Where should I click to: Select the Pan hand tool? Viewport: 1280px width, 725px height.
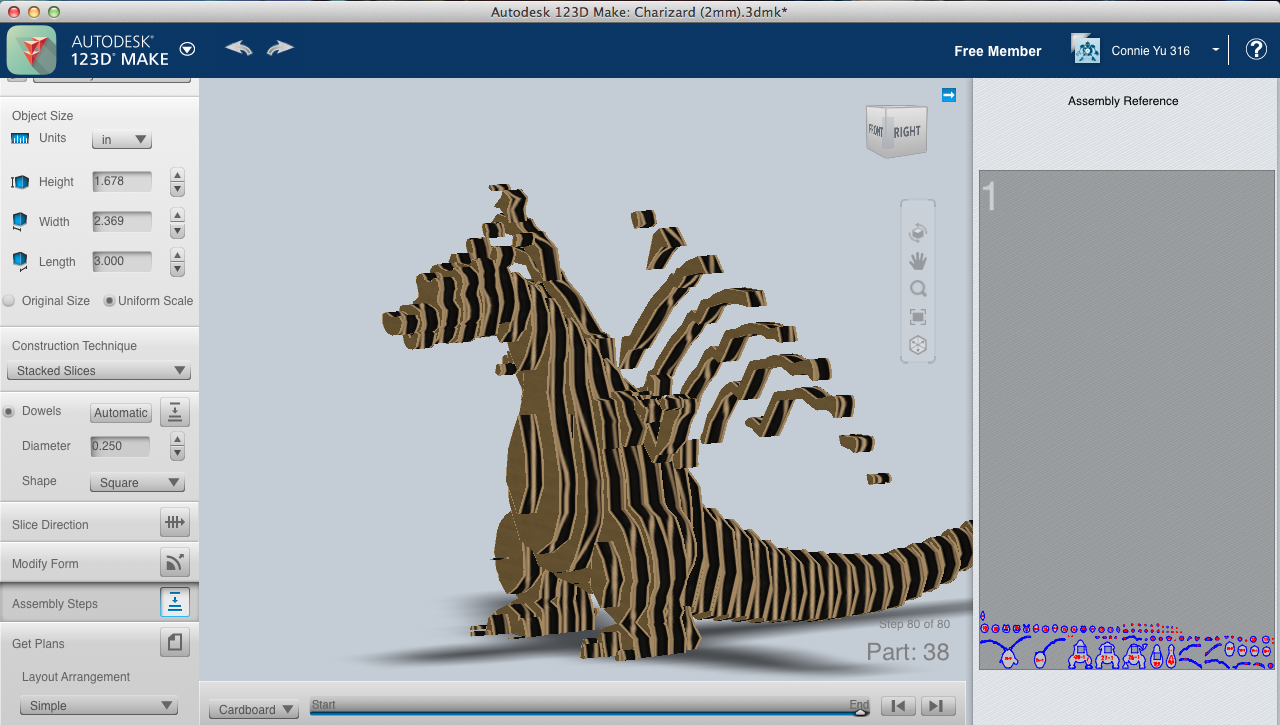(x=918, y=261)
